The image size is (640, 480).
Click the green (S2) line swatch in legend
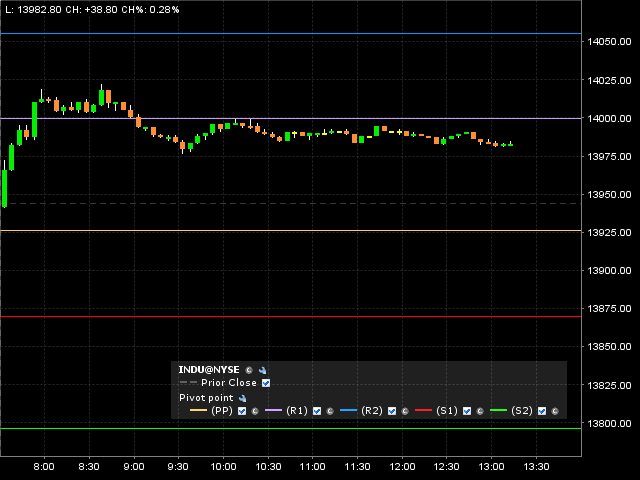pos(498,410)
